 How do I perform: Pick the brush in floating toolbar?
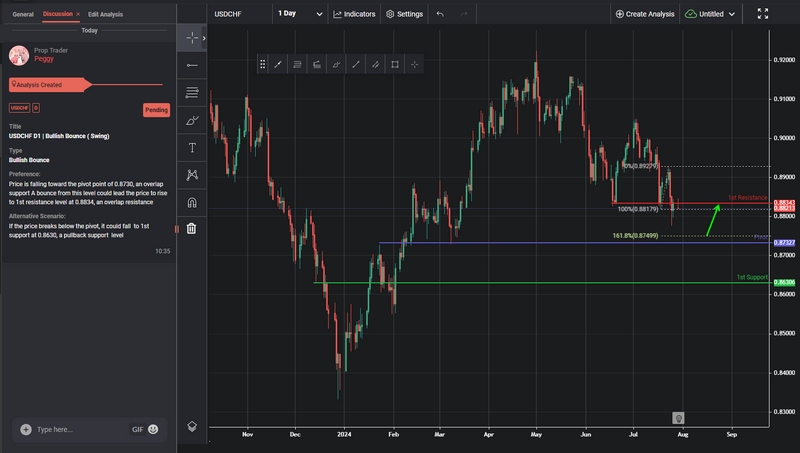[x=336, y=64]
